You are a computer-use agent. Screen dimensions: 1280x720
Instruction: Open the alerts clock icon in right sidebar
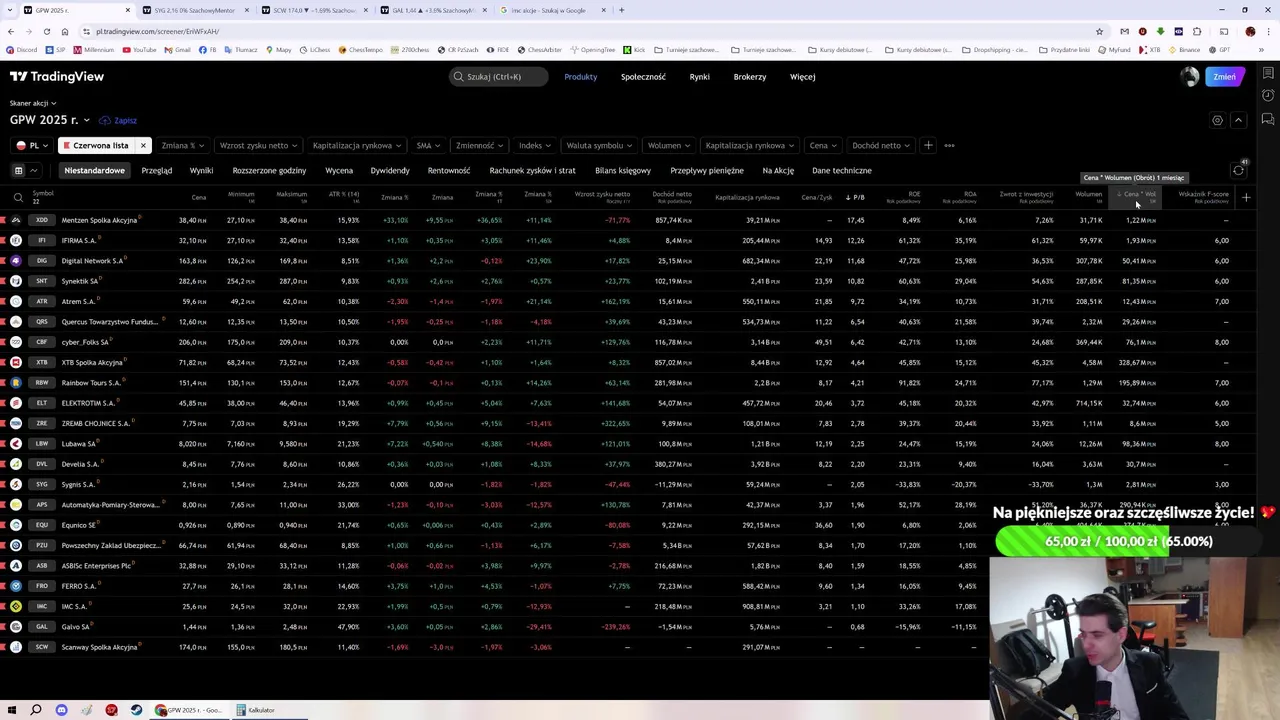1268,95
